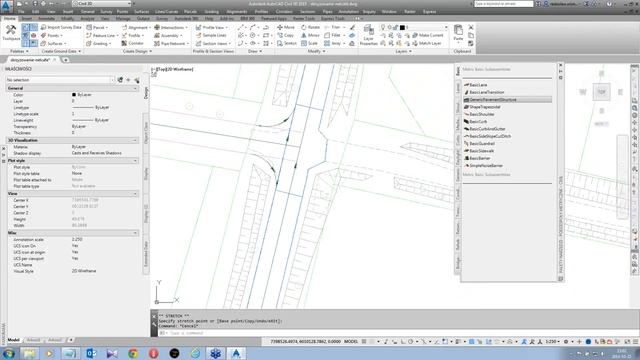Switch to the Insert ribbon tab
Screen dimensions: 640x360
point(27,19)
